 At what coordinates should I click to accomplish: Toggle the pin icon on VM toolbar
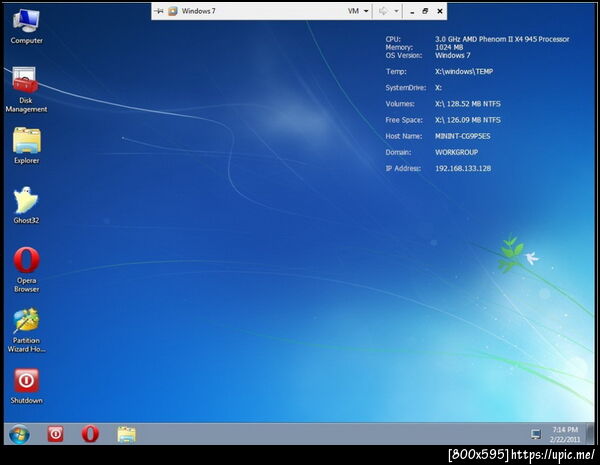(159, 11)
